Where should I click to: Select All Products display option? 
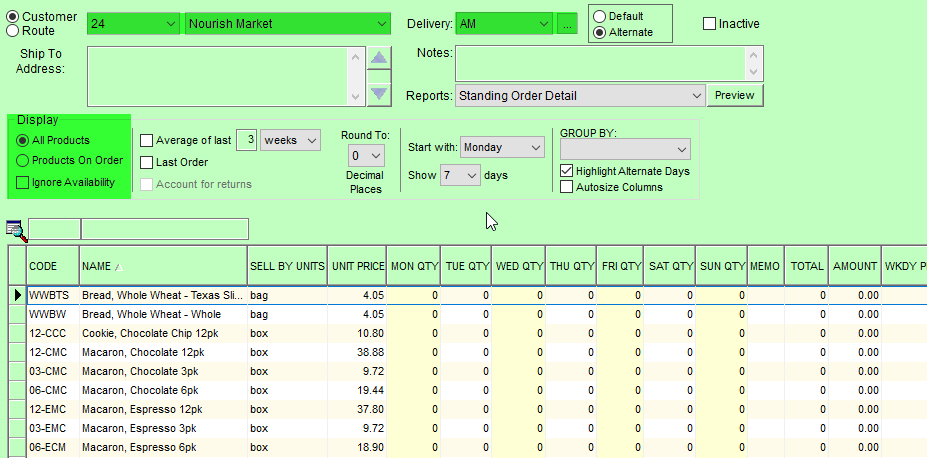pyautogui.click(x=22, y=140)
